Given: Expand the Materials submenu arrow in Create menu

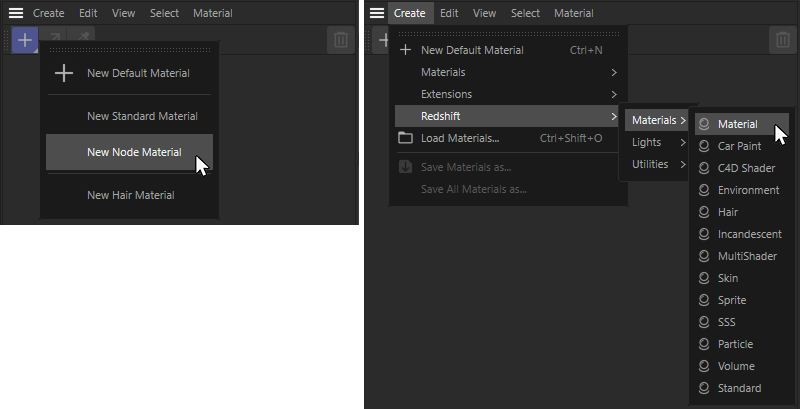Looking at the screenshot, I should (614, 72).
